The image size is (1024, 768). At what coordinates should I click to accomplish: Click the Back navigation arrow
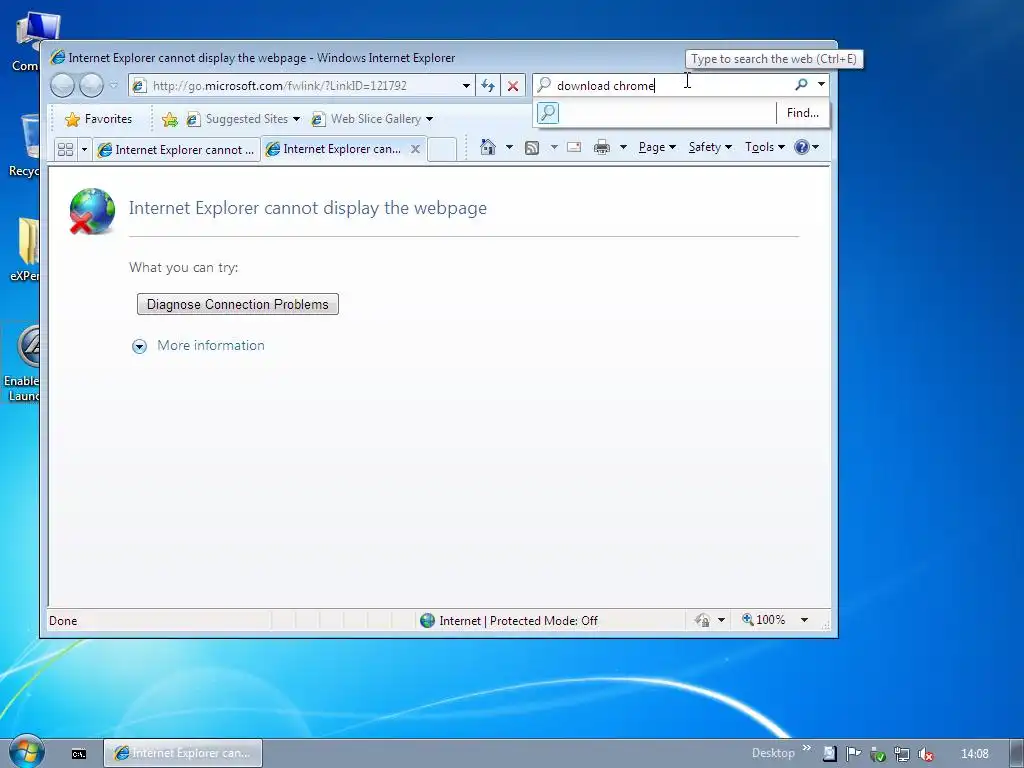[x=62, y=85]
